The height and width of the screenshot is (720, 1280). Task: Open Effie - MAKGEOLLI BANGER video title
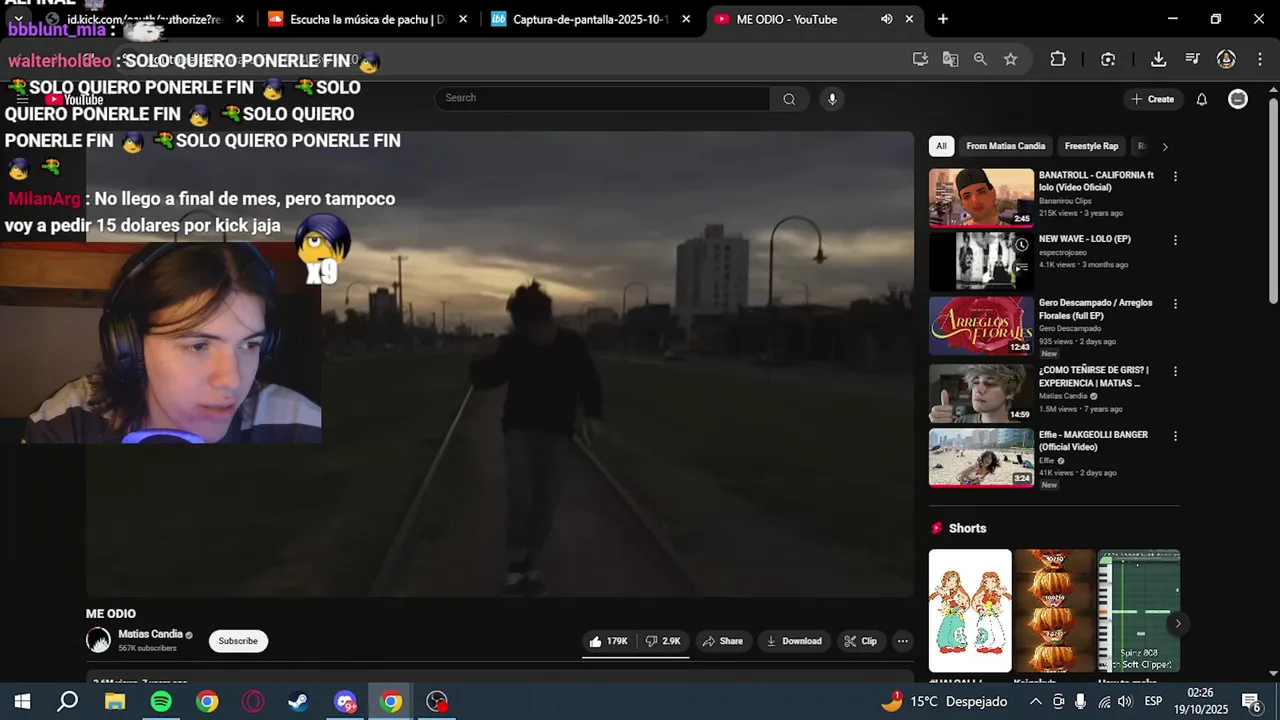point(1093,441)
